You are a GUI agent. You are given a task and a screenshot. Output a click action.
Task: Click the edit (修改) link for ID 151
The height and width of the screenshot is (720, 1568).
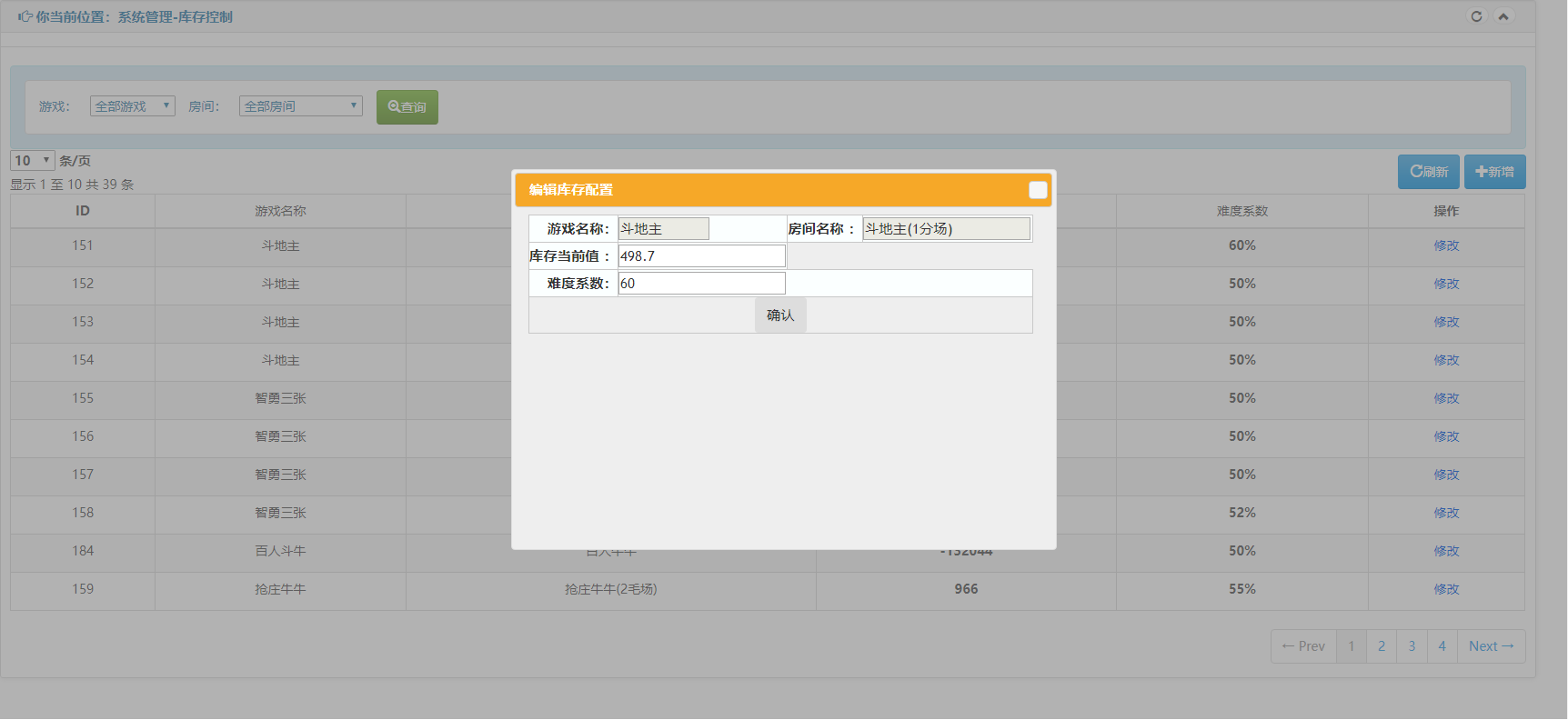pyautogui.click(x=1446, y=245)
